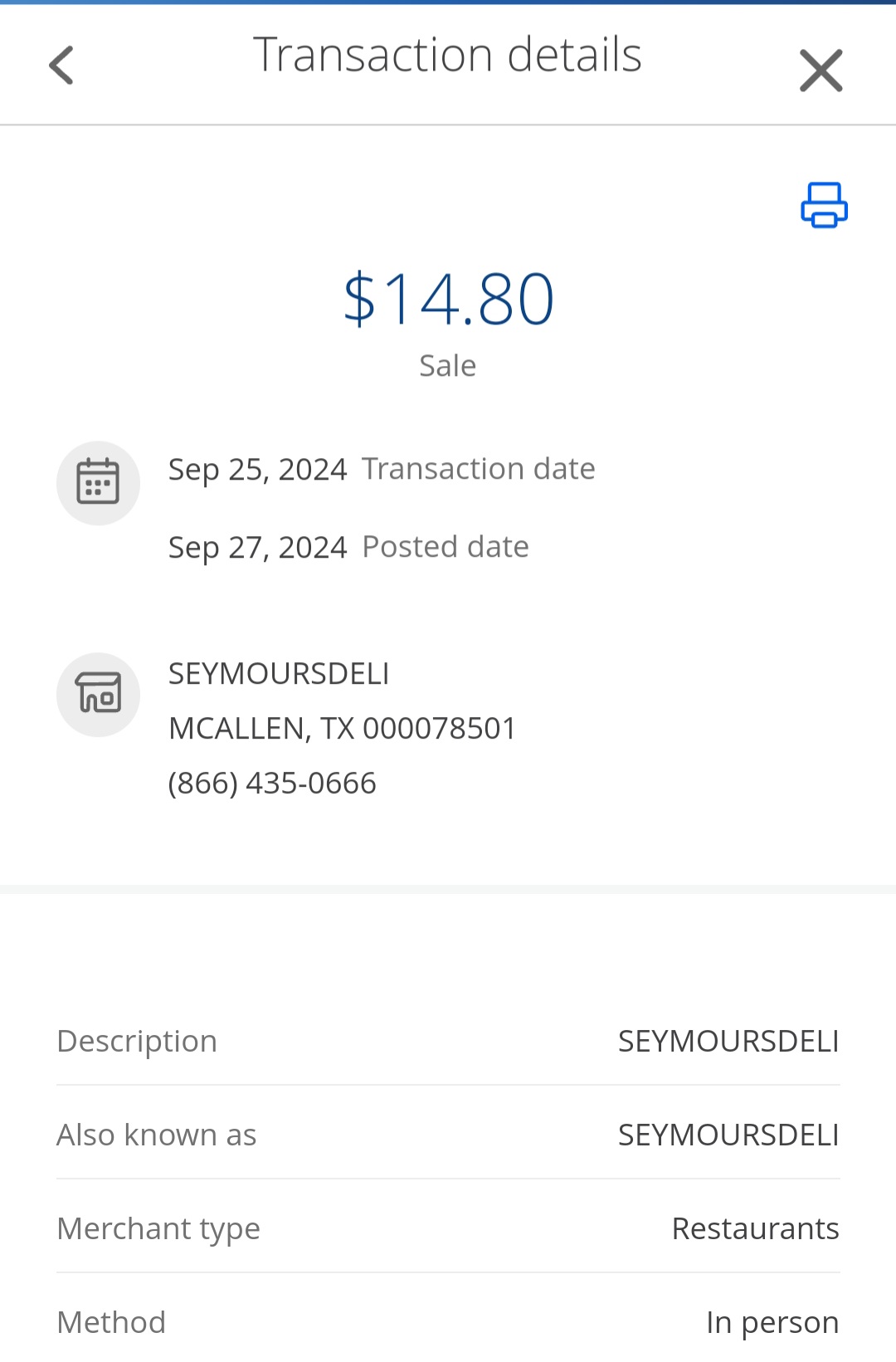Call the (866) 435-0666 phone number
The height and width of the screenshot is (1362, 896).
272,784
